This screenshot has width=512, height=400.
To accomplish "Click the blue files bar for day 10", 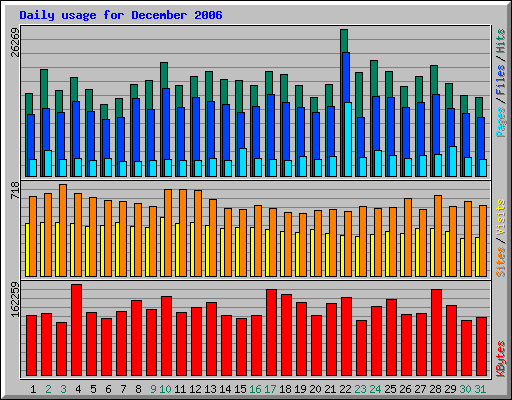I will tap(166, 124).
